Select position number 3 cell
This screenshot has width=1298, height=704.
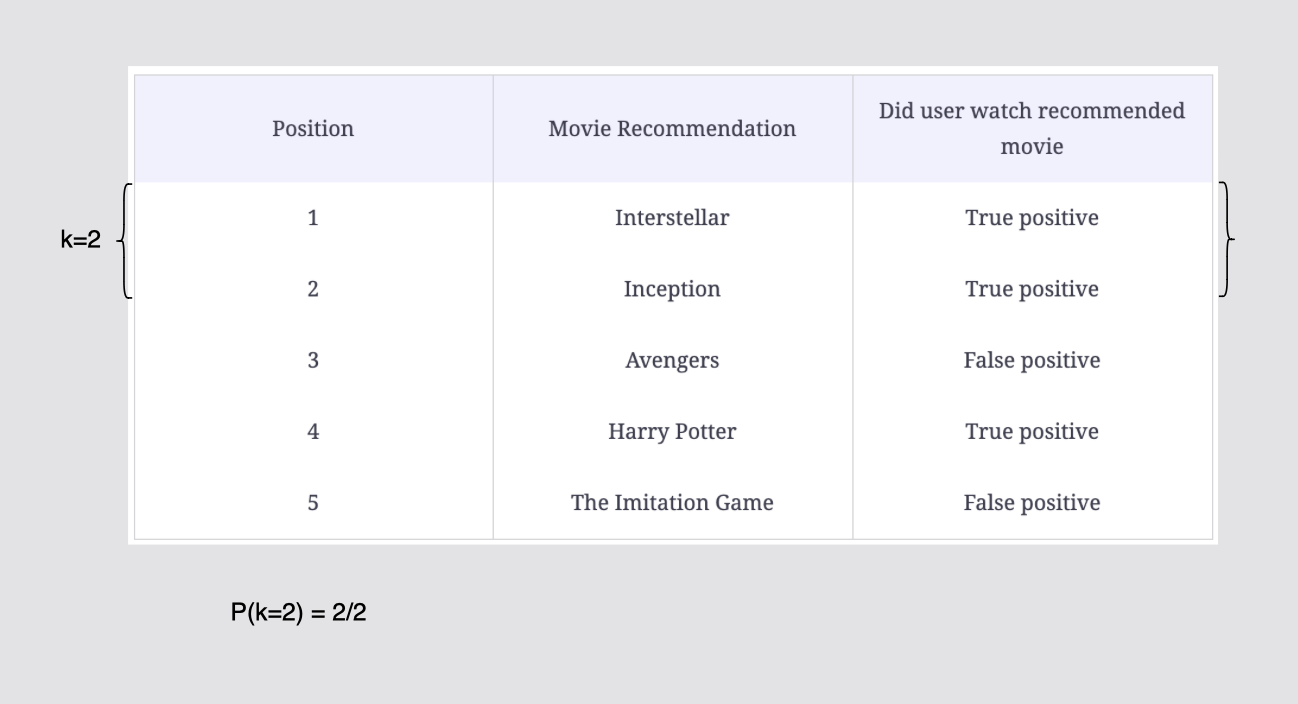(313, 360)
